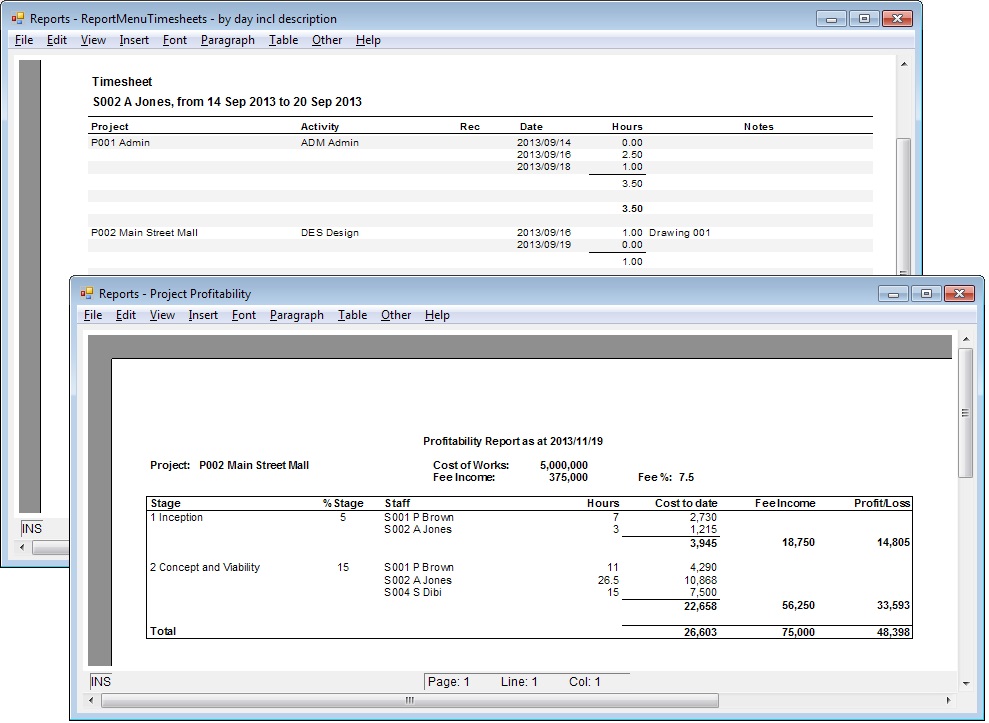Viewport: 989px width, 723px height.
Task: Open the View menu in the Timesheet window
Action: [x=93, y=40]
